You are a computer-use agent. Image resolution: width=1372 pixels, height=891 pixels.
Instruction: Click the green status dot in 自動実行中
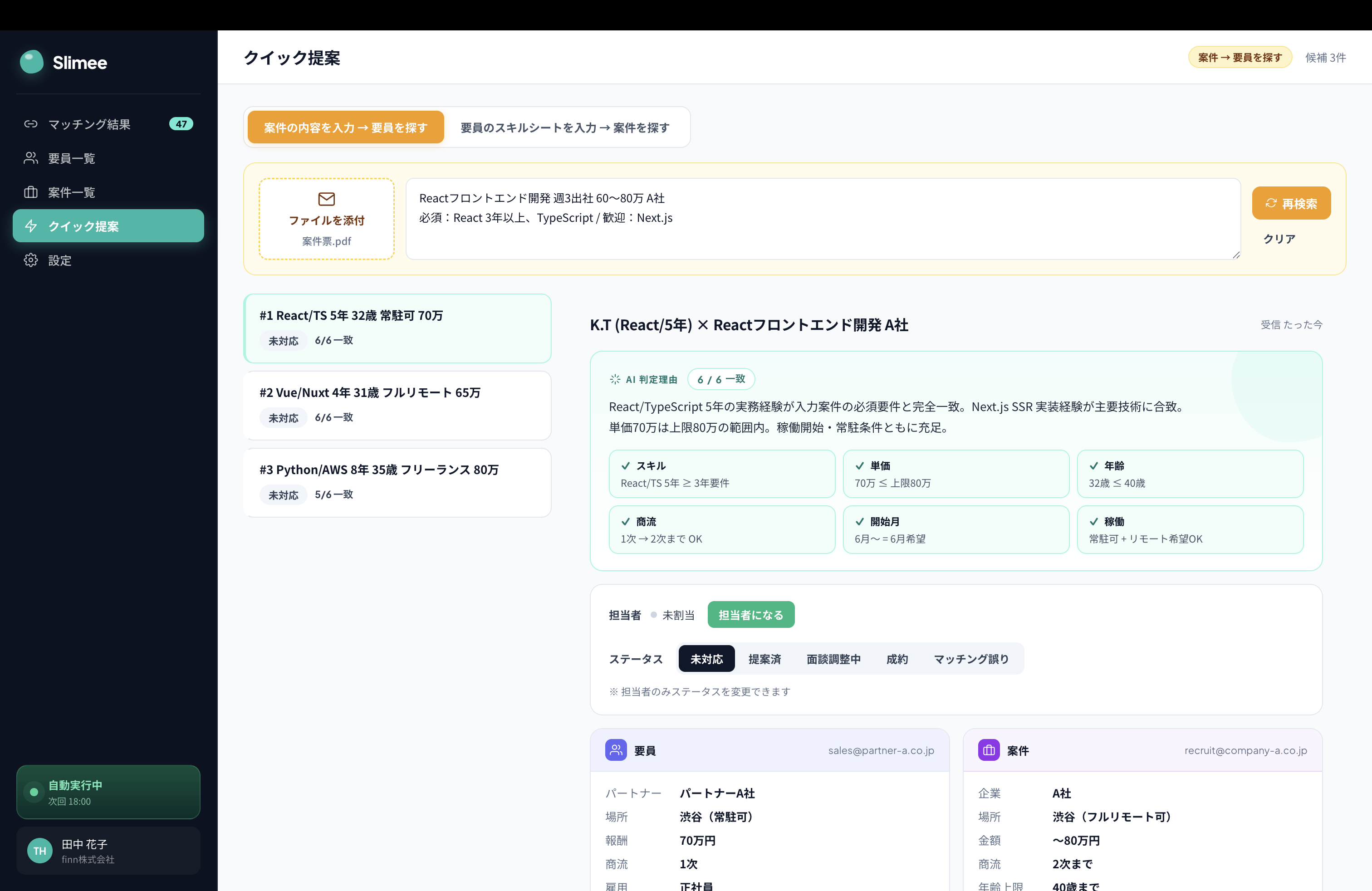34,792
